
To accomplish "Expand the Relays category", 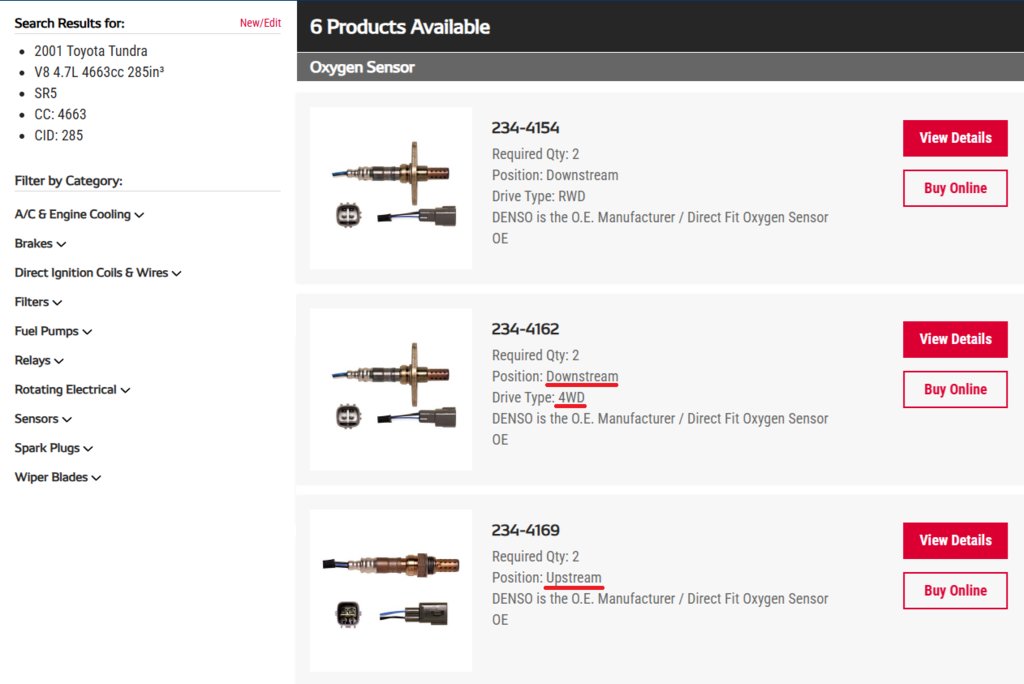I will (x=39, y=361).
